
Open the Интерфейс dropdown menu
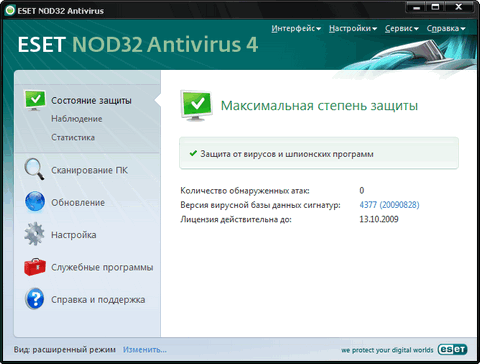tap(296, 29)
